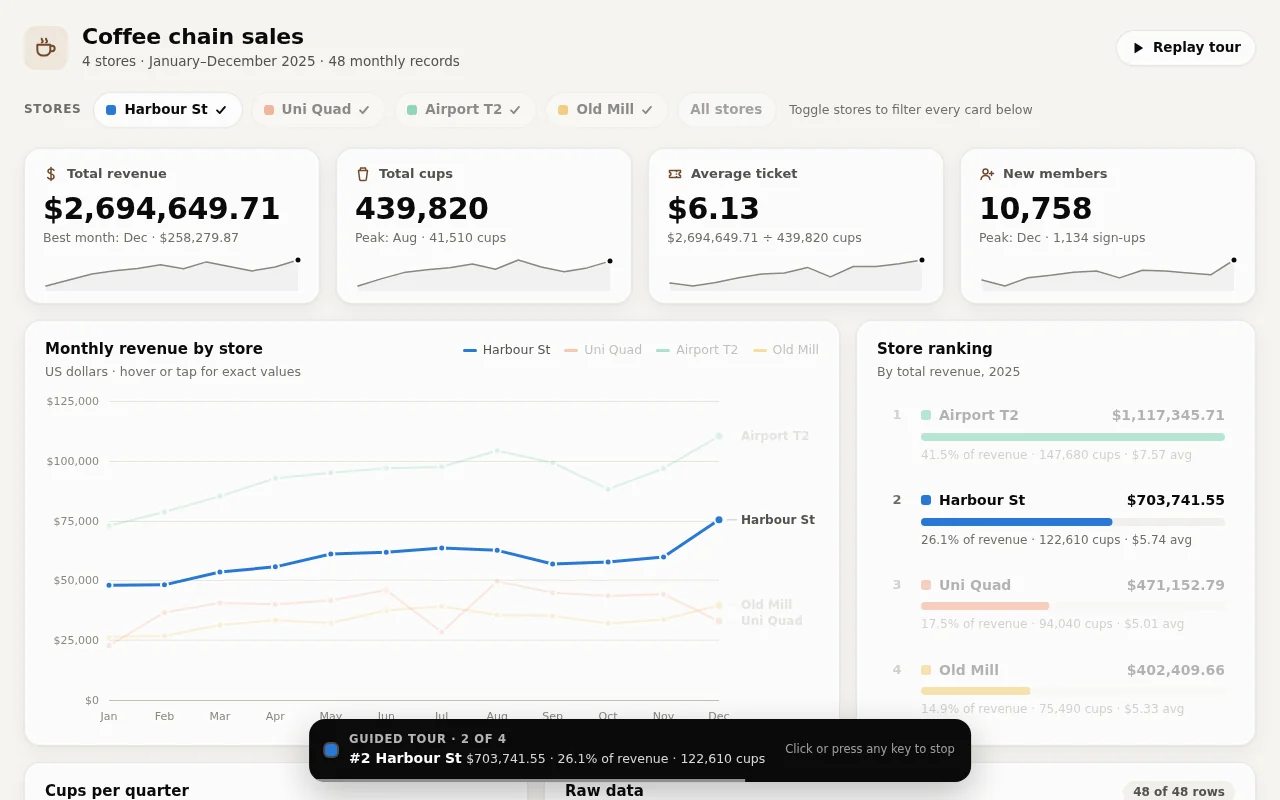Click the '48 of 48 rows' badge

1179,791
